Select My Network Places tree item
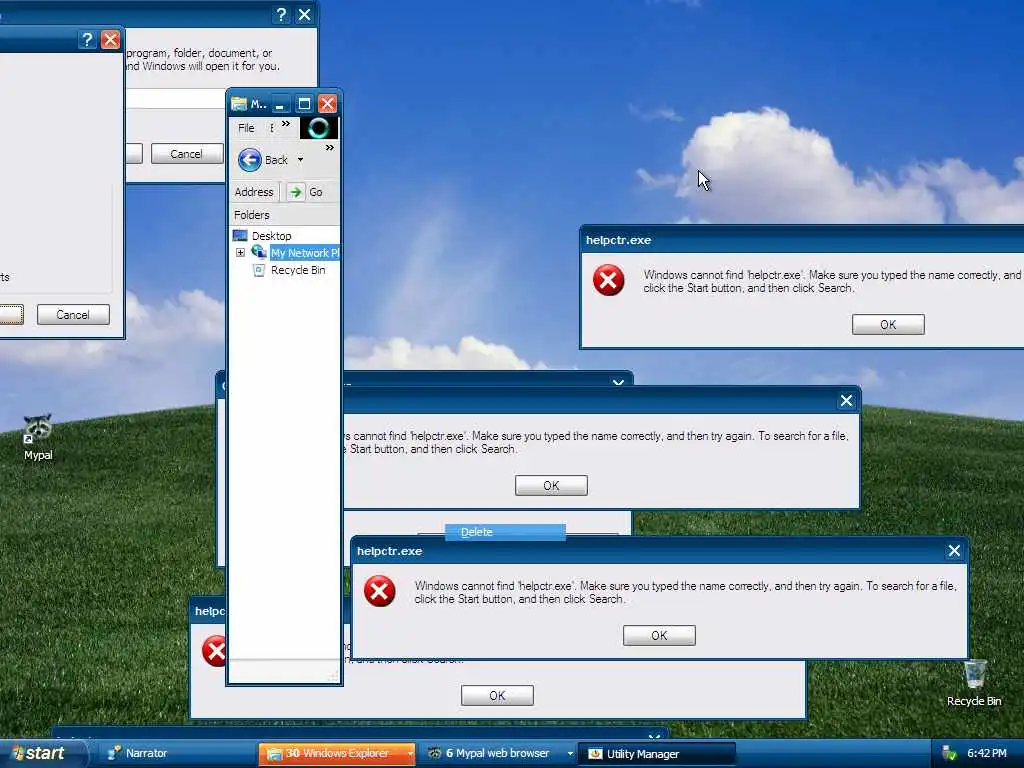 305,253
